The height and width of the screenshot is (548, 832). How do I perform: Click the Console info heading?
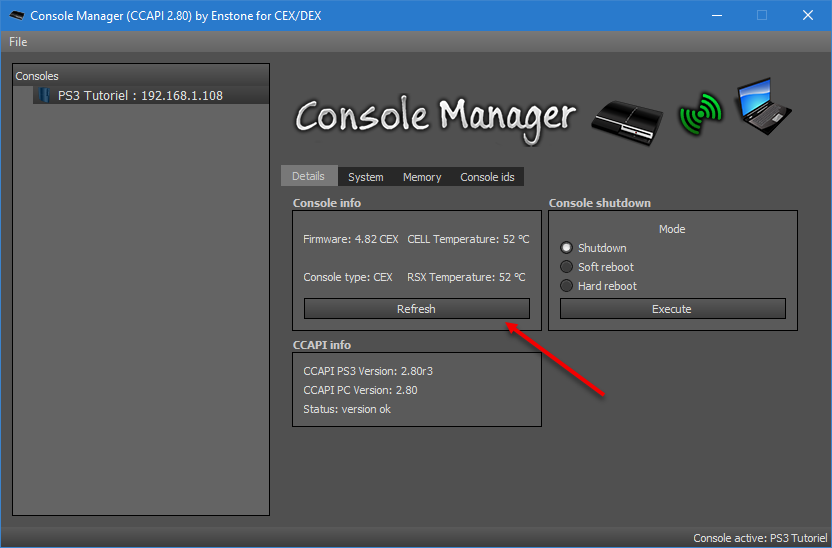pyautogui.click(x=327, y=203)
